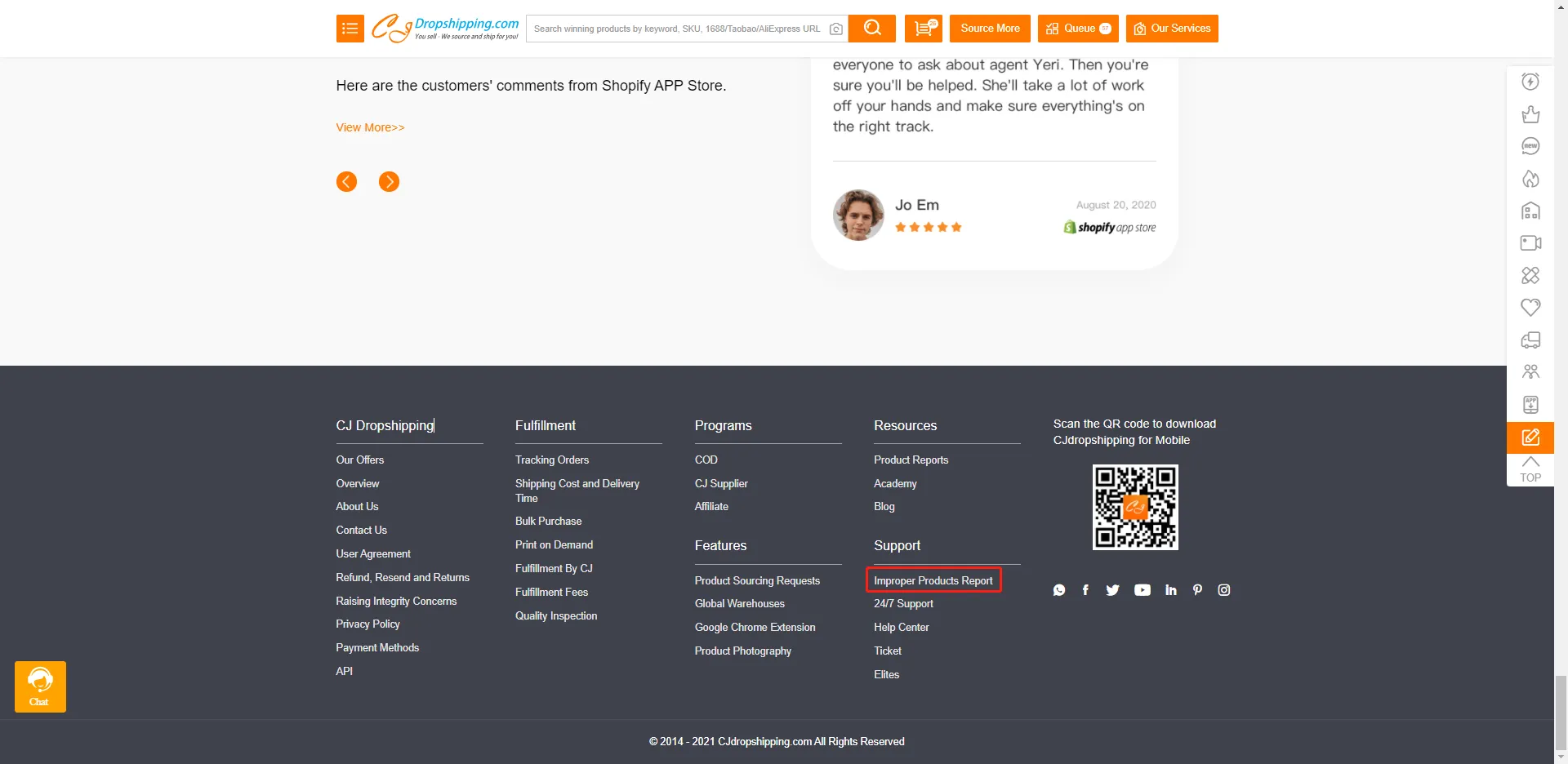Click the Twitter icon in footer

pos(1112,590)
